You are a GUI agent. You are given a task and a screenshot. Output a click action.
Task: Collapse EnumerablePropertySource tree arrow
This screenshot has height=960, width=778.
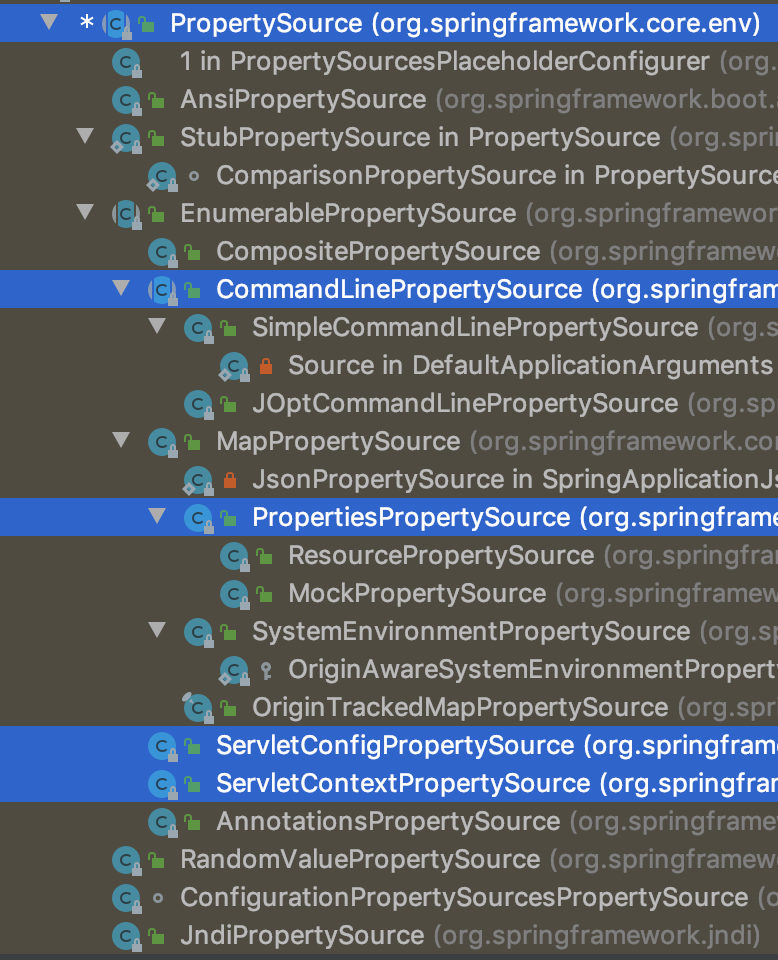coord(85,212)
